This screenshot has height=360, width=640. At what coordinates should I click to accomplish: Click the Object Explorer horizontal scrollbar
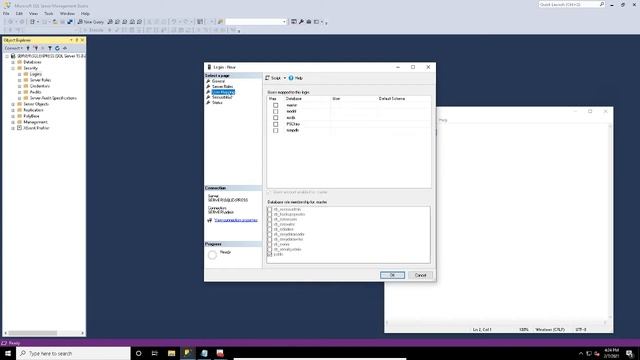point(44,333)
